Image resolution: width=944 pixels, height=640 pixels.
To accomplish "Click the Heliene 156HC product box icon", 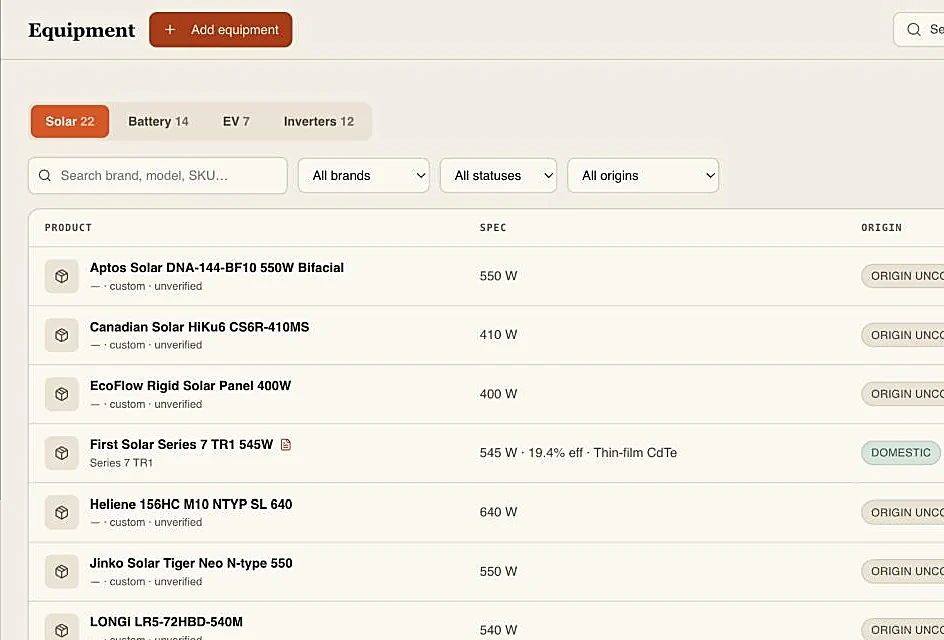I will (x=61, y=512).
